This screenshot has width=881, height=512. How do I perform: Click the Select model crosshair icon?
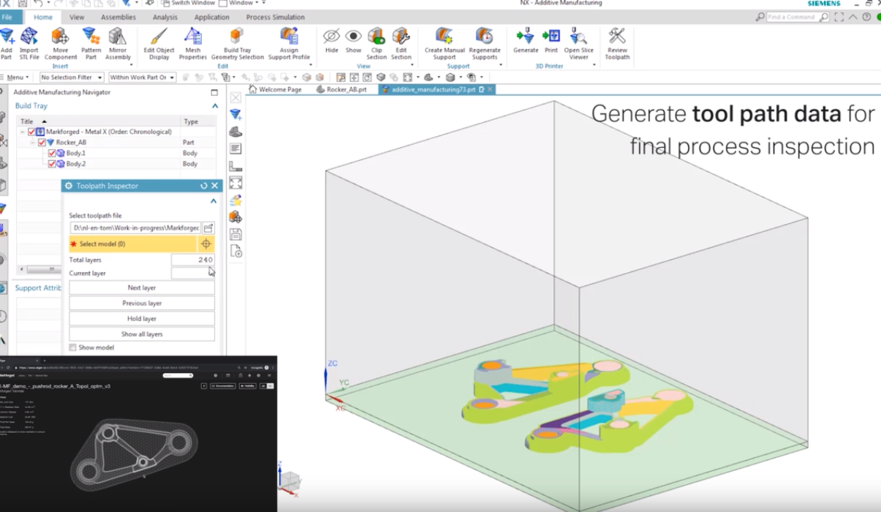click(206, 244)
